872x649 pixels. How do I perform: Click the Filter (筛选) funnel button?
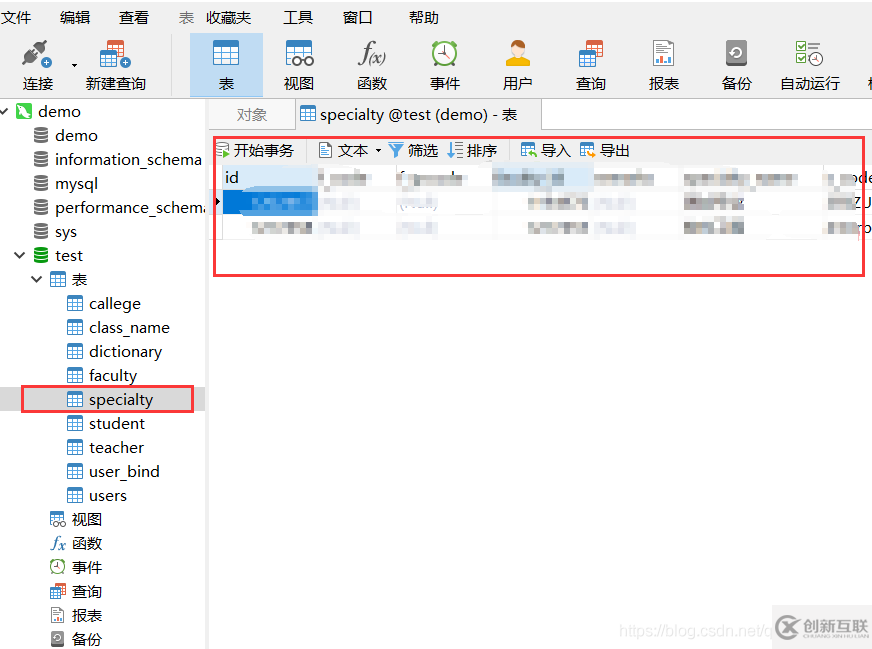tap(413, 150)
